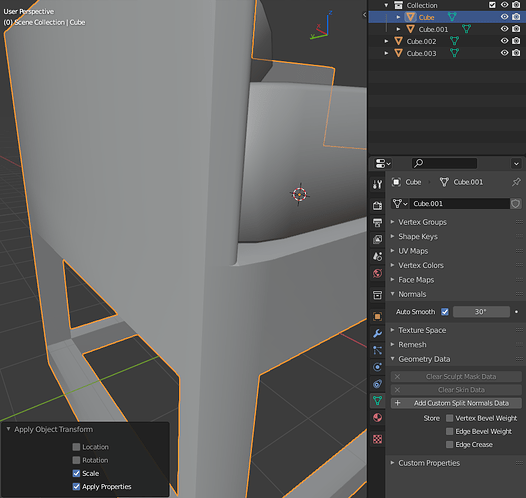Open the Output properties tab
Viewport: 526px width, 498px height.
[x=377, y=222]
